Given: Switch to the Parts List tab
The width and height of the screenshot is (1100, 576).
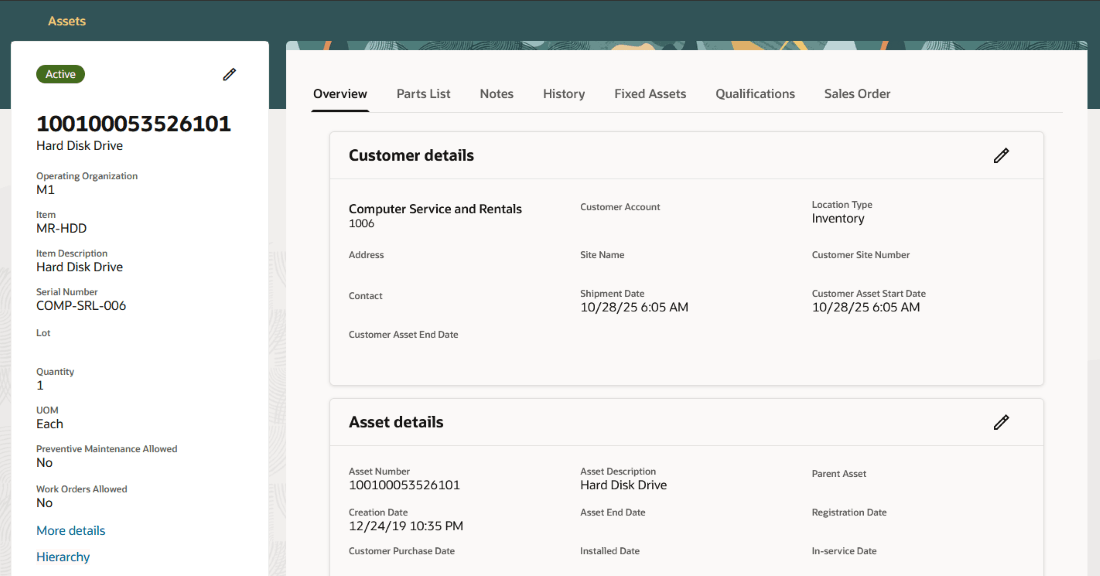Looking at the screenshot, I should tap(423, 93).
